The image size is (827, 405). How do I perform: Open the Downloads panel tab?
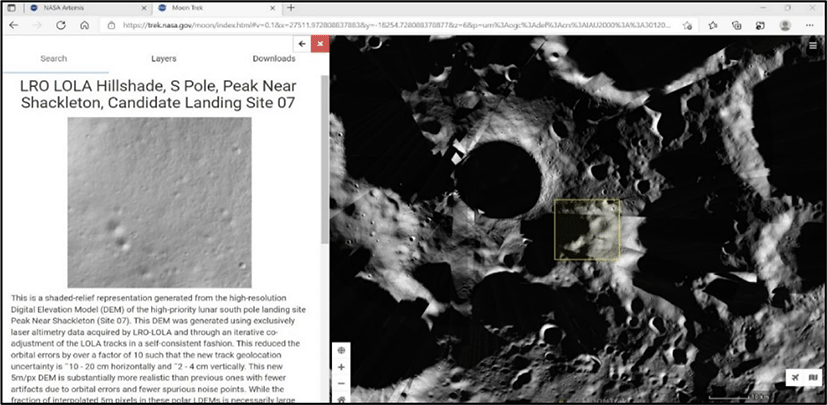274,59
